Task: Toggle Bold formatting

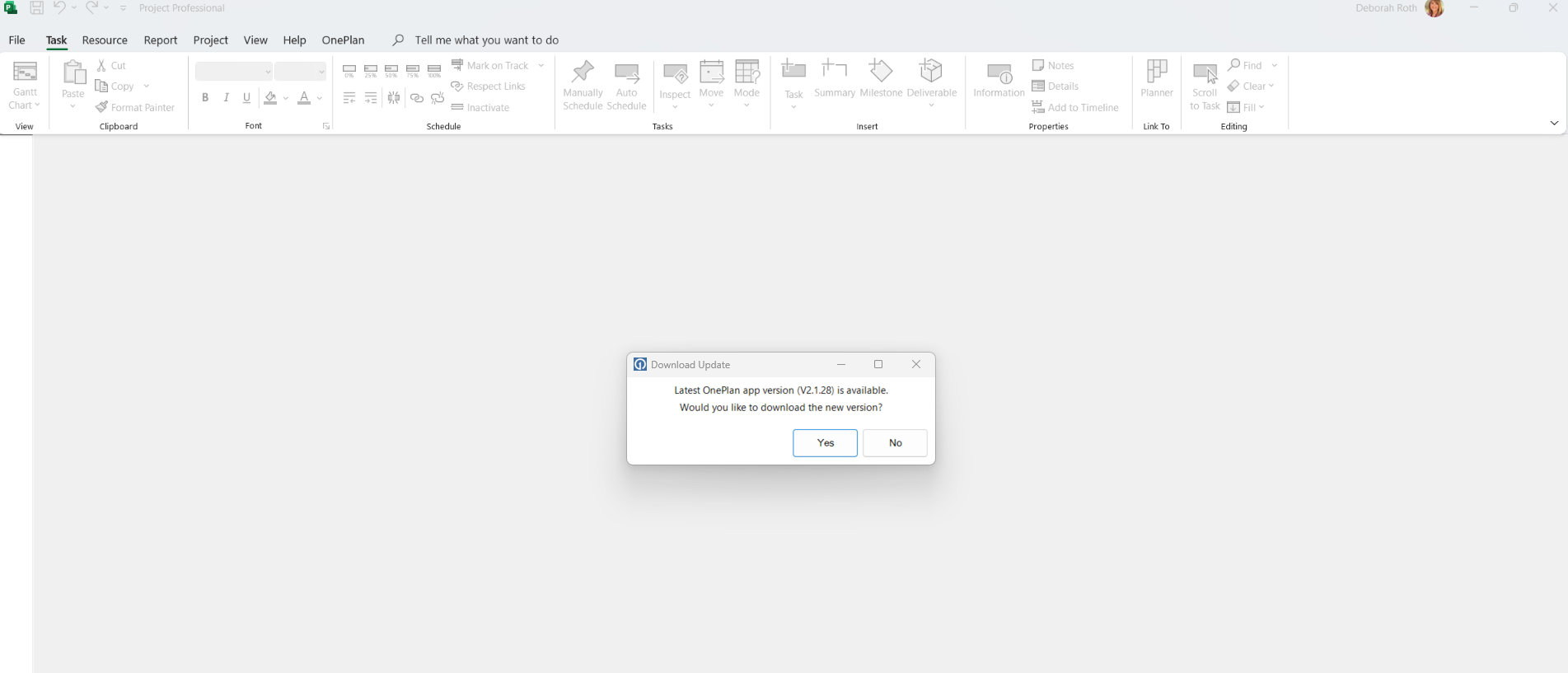Action: (x=205, y=98)
